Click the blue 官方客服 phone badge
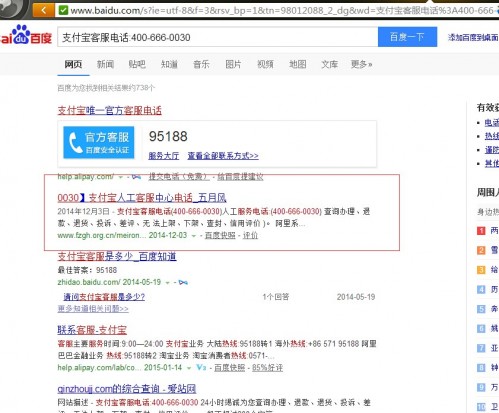Image resolution: width=499 pixels, height=413 pixels. tap(99, 142)
